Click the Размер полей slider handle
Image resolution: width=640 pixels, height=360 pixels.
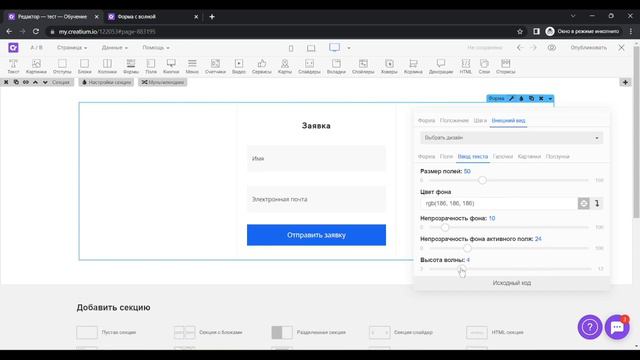(482, 180)
